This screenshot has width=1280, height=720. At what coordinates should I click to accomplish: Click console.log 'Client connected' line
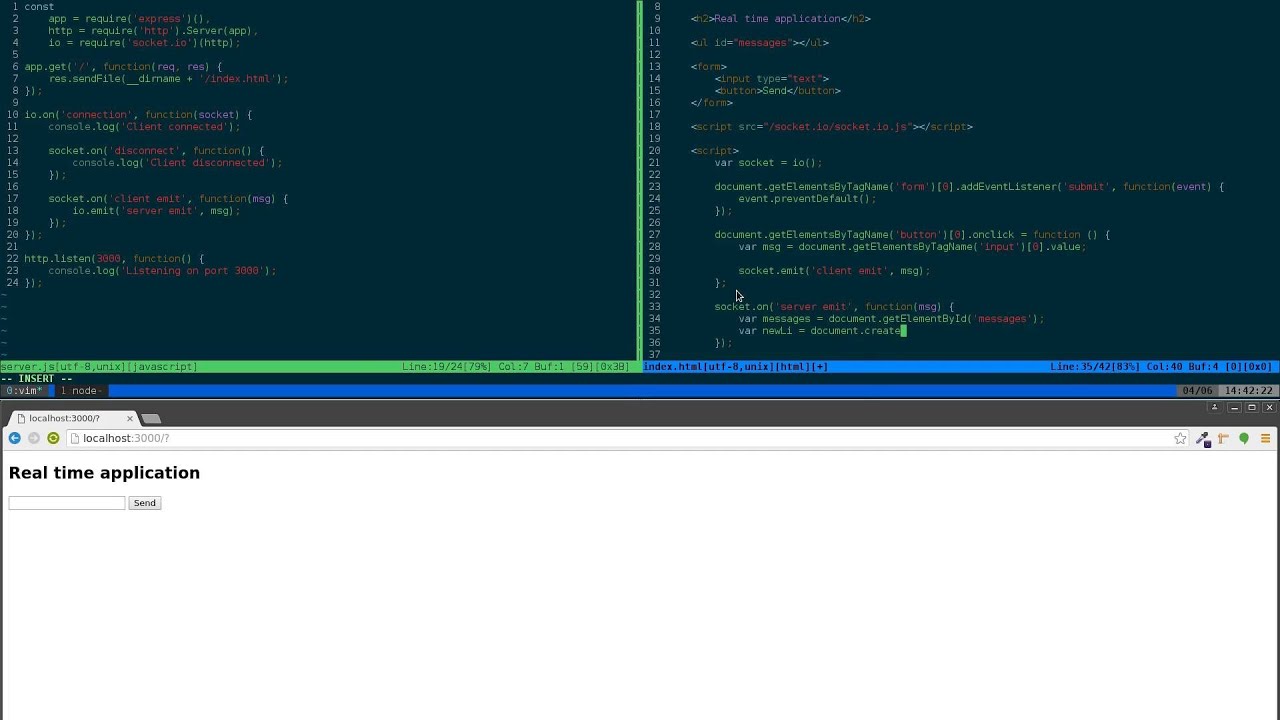(x=144, y=126)
